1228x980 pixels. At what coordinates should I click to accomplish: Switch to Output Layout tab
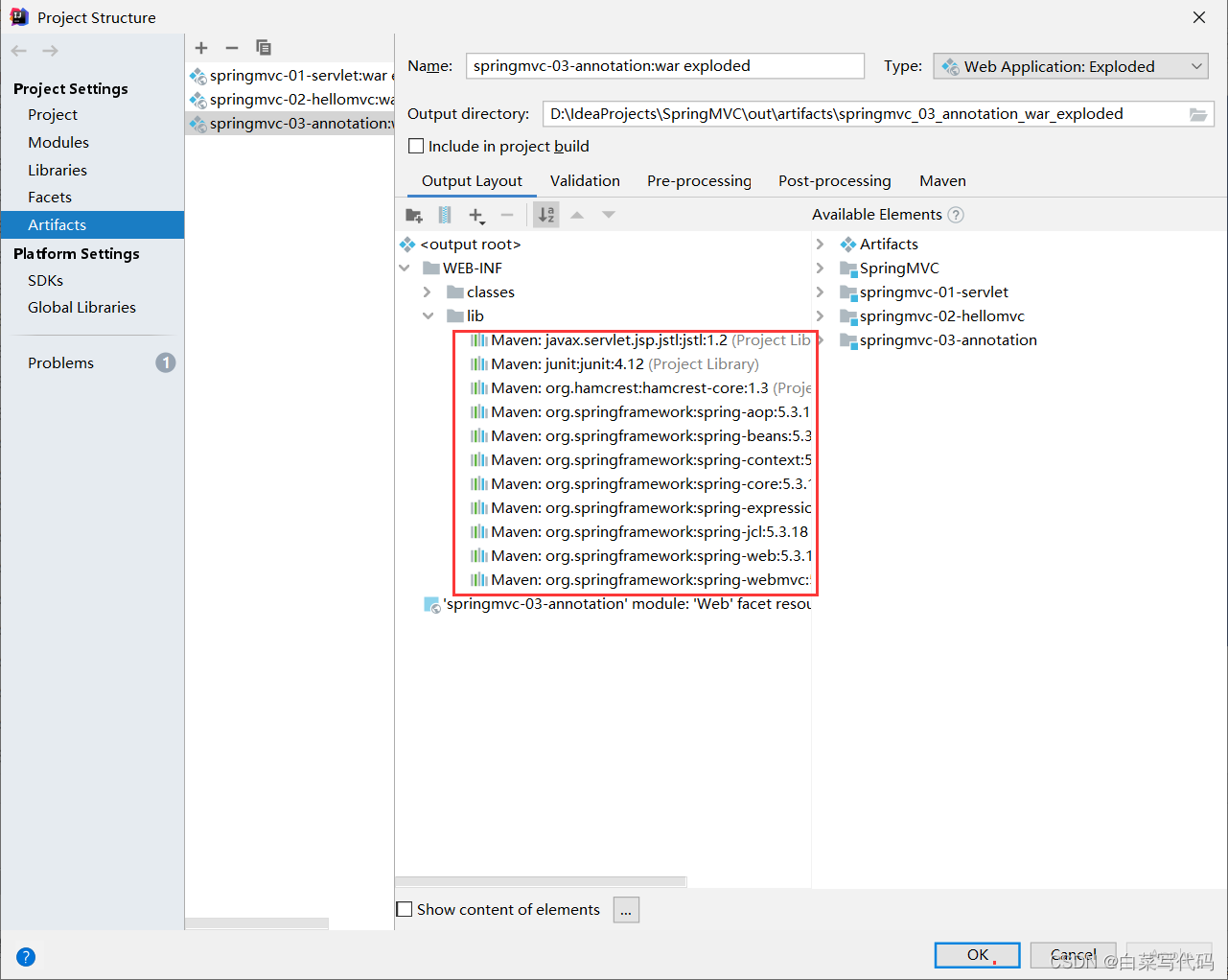(x=472, y=181)
